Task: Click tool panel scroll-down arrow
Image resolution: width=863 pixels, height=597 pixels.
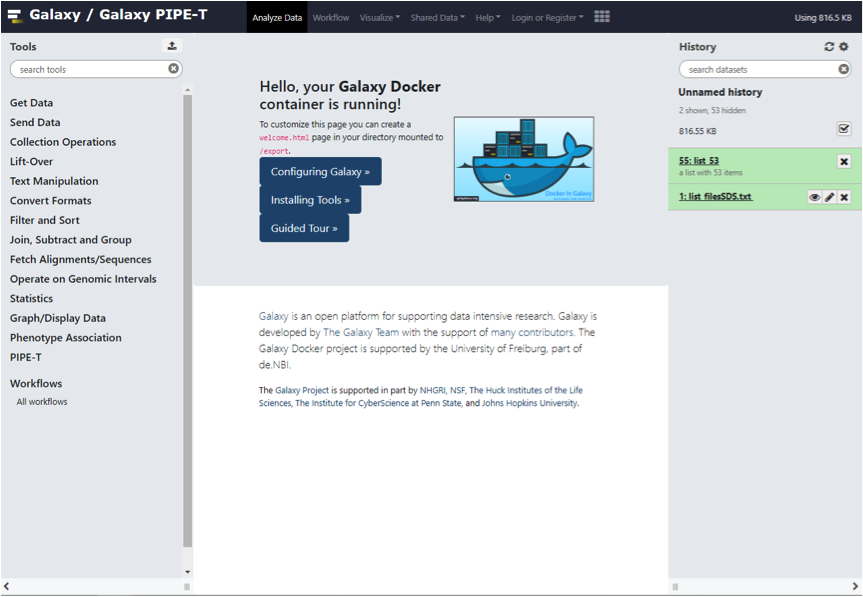Action: pyautogui.click(x=188, y=572)
